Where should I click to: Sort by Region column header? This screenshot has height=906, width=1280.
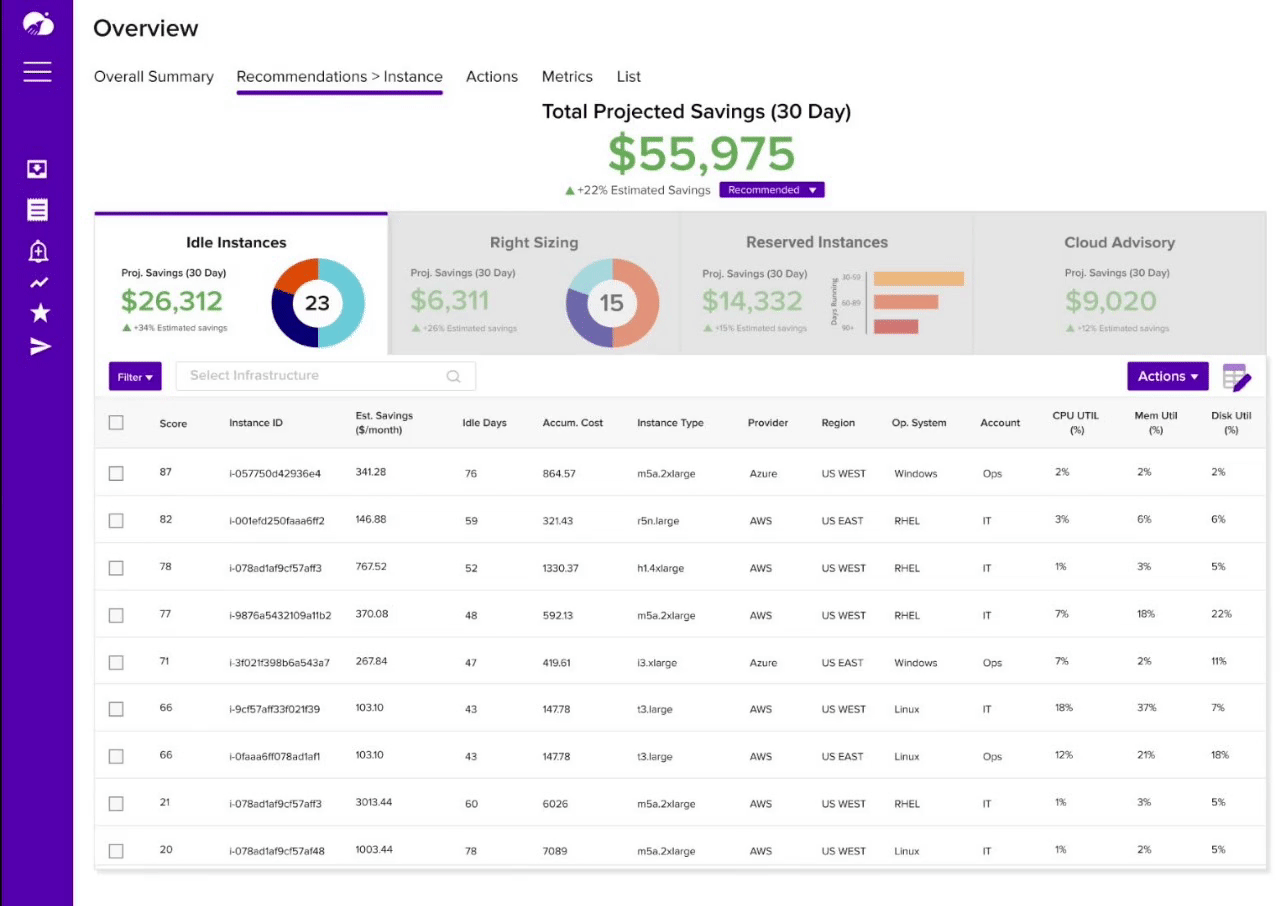838,423
